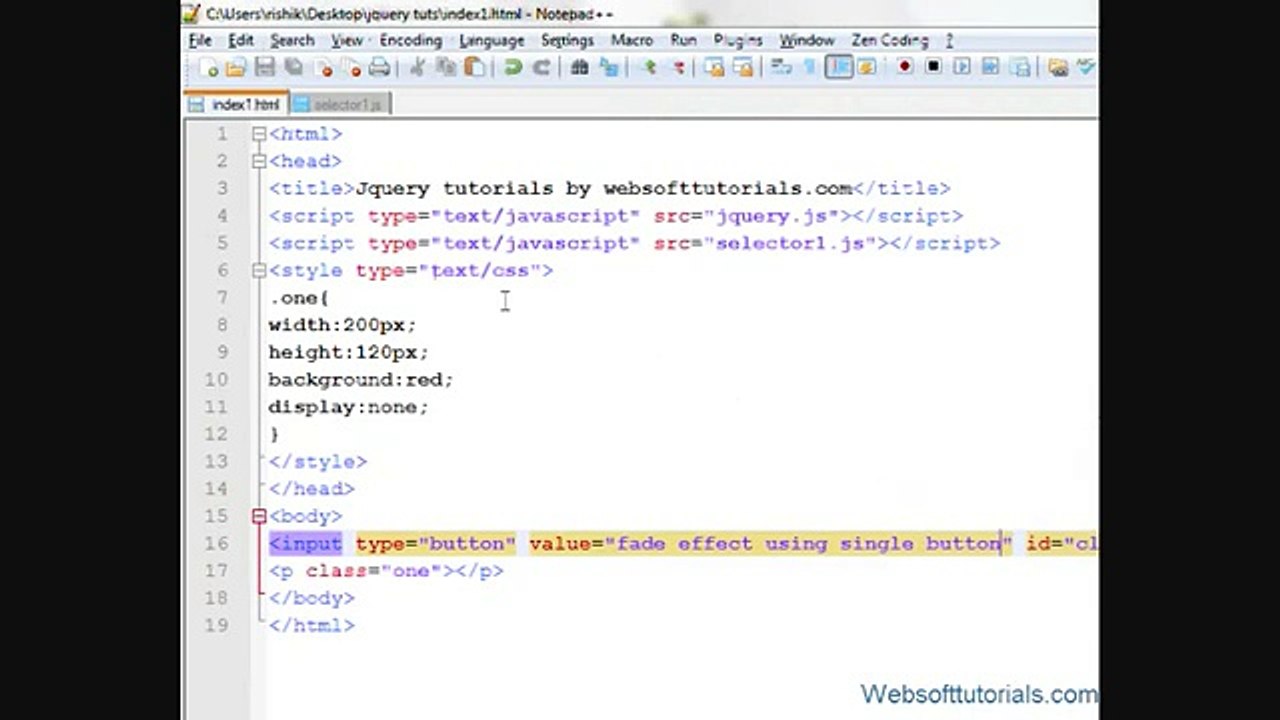The width and height of the screenshot is (1280, 720).
Task: Zoom out of the editor text
Action: 678,68
